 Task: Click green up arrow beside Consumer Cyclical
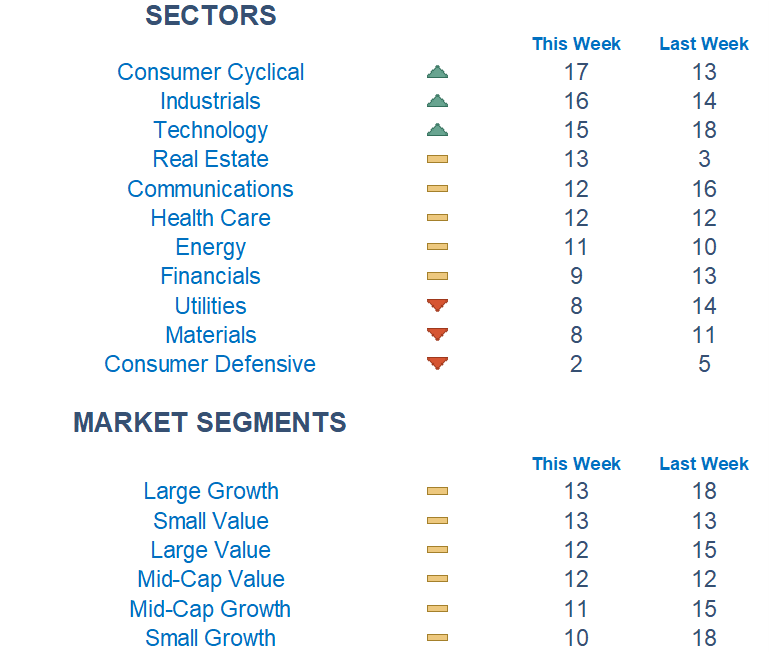437,72
